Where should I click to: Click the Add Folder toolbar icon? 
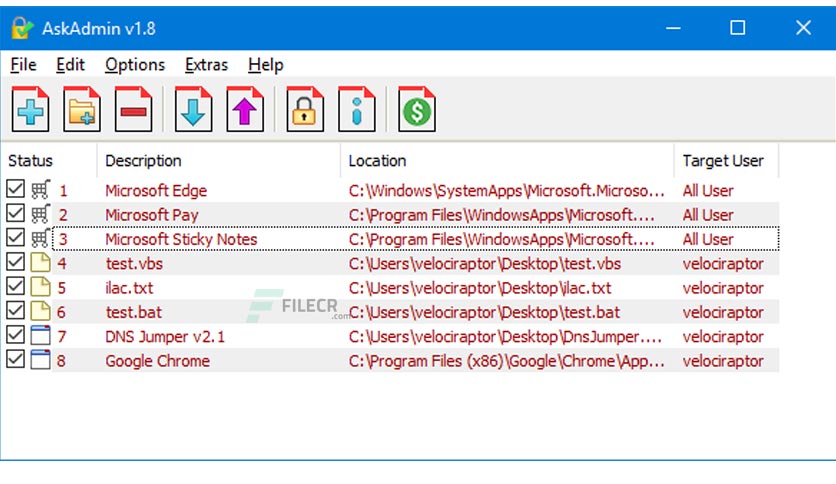82,109
